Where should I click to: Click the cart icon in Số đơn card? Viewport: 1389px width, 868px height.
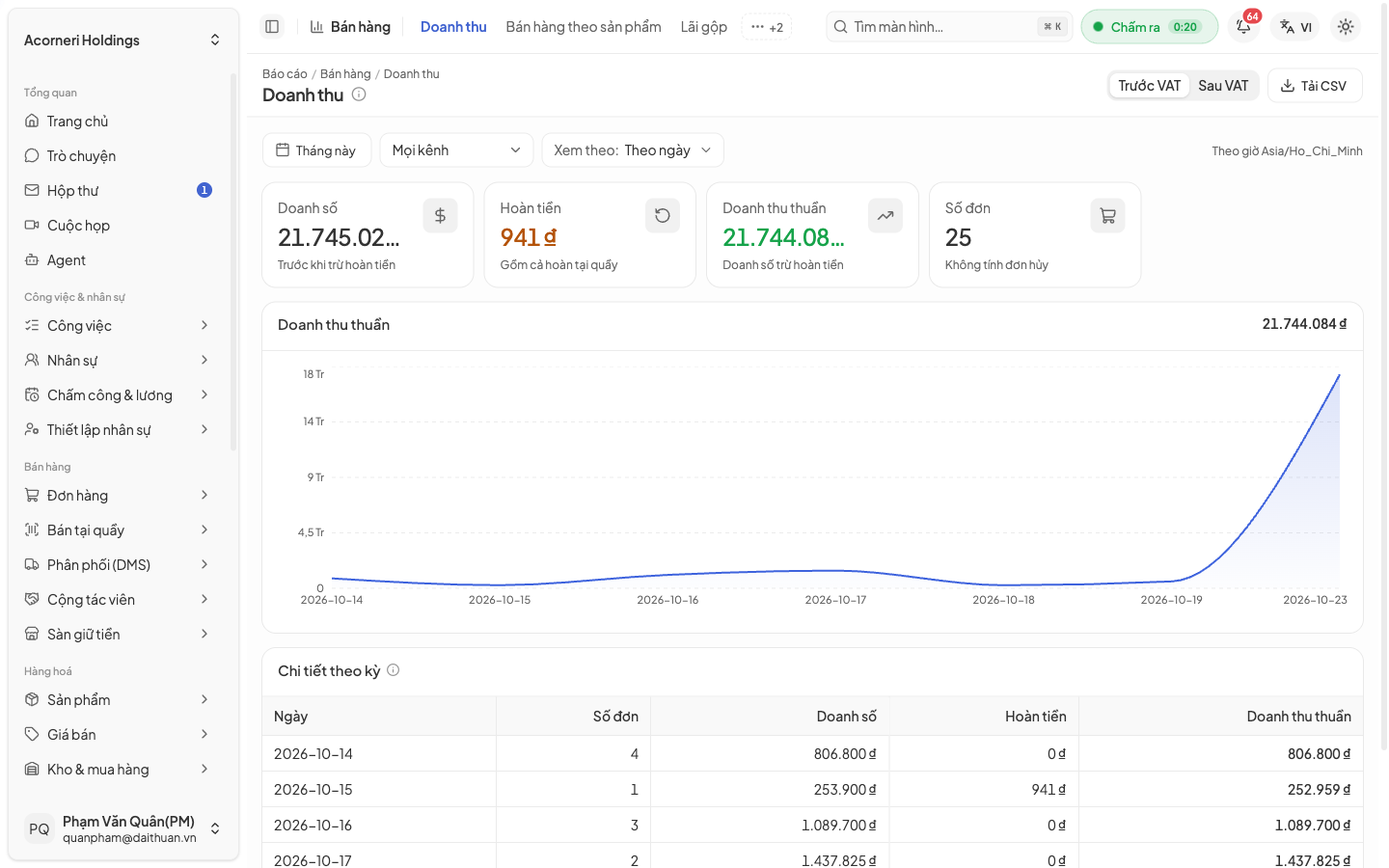[x=1107, y=216]
